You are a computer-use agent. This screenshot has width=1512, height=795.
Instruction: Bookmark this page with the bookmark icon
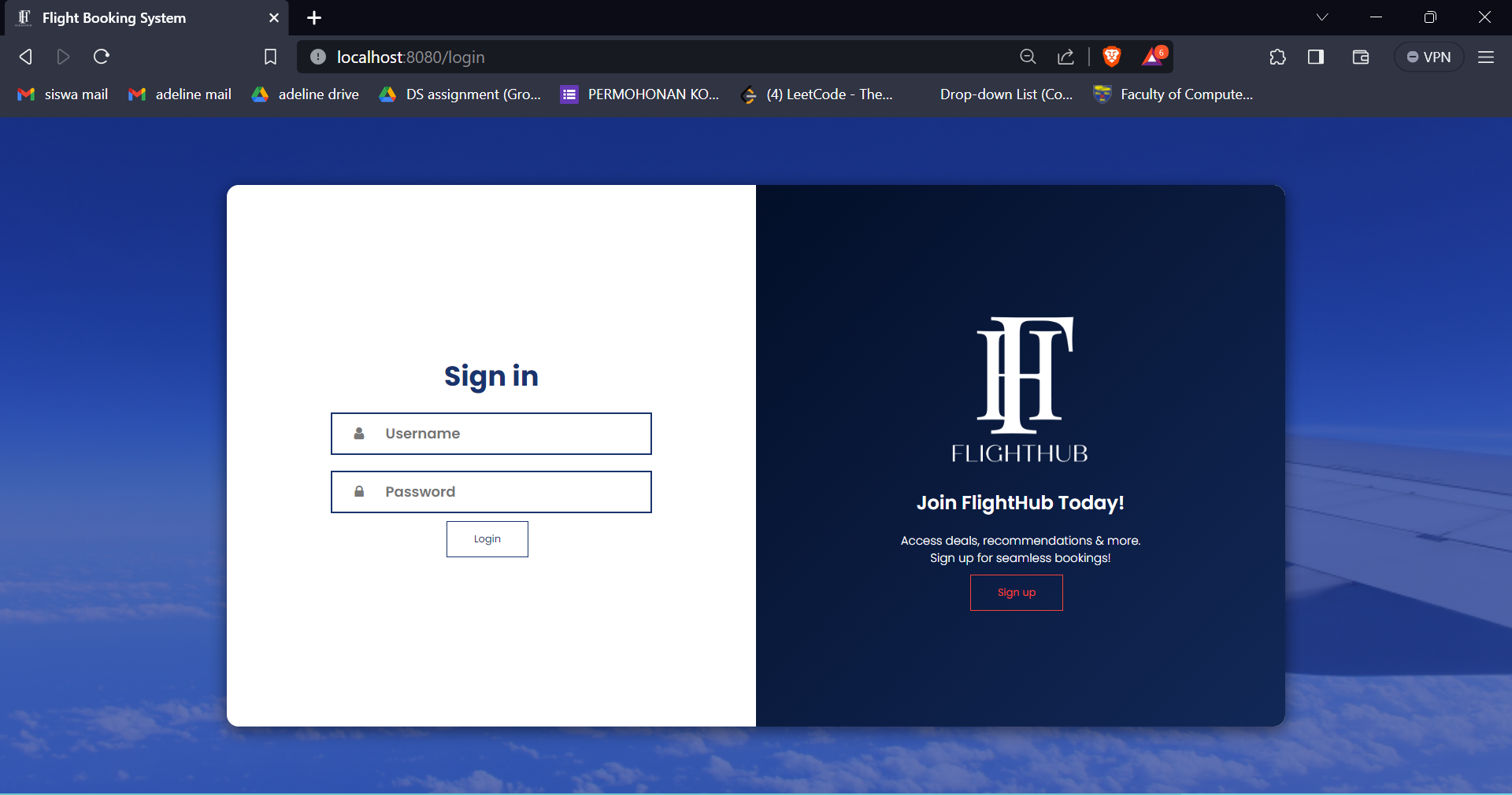[x=270, y=57]
